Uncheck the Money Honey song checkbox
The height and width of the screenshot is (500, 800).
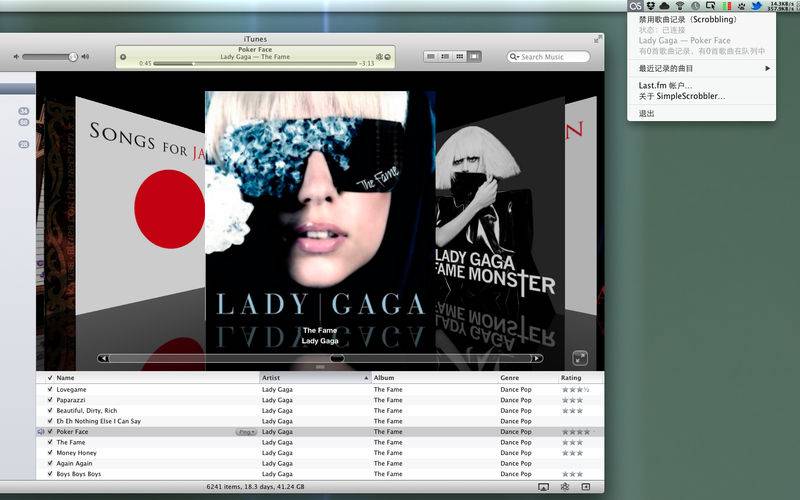(x=50, y=453)
